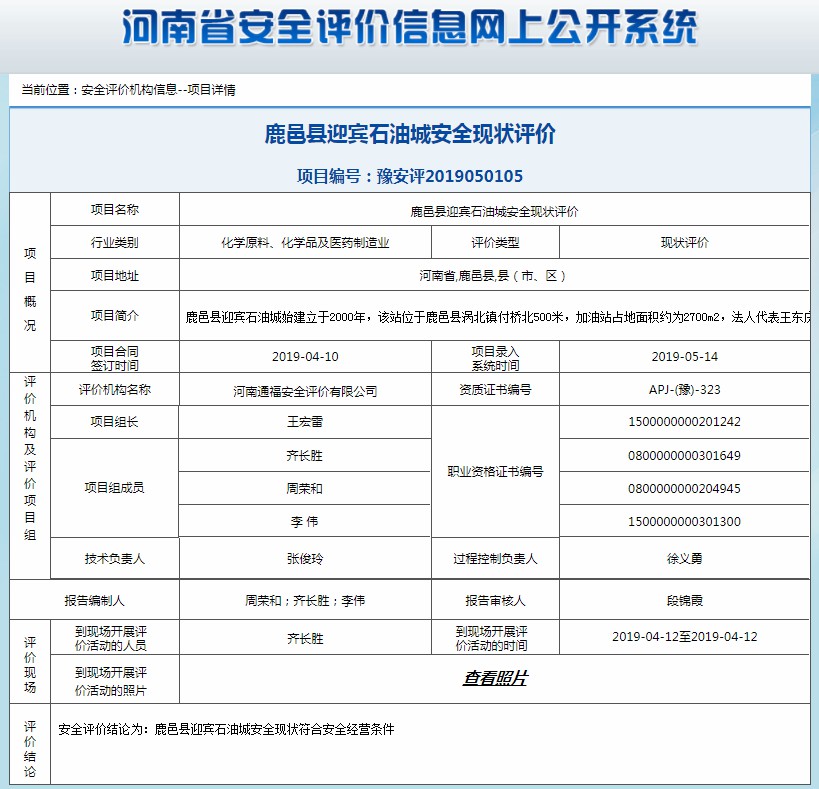Open the 查看照片 photo link

pos(495,678)
